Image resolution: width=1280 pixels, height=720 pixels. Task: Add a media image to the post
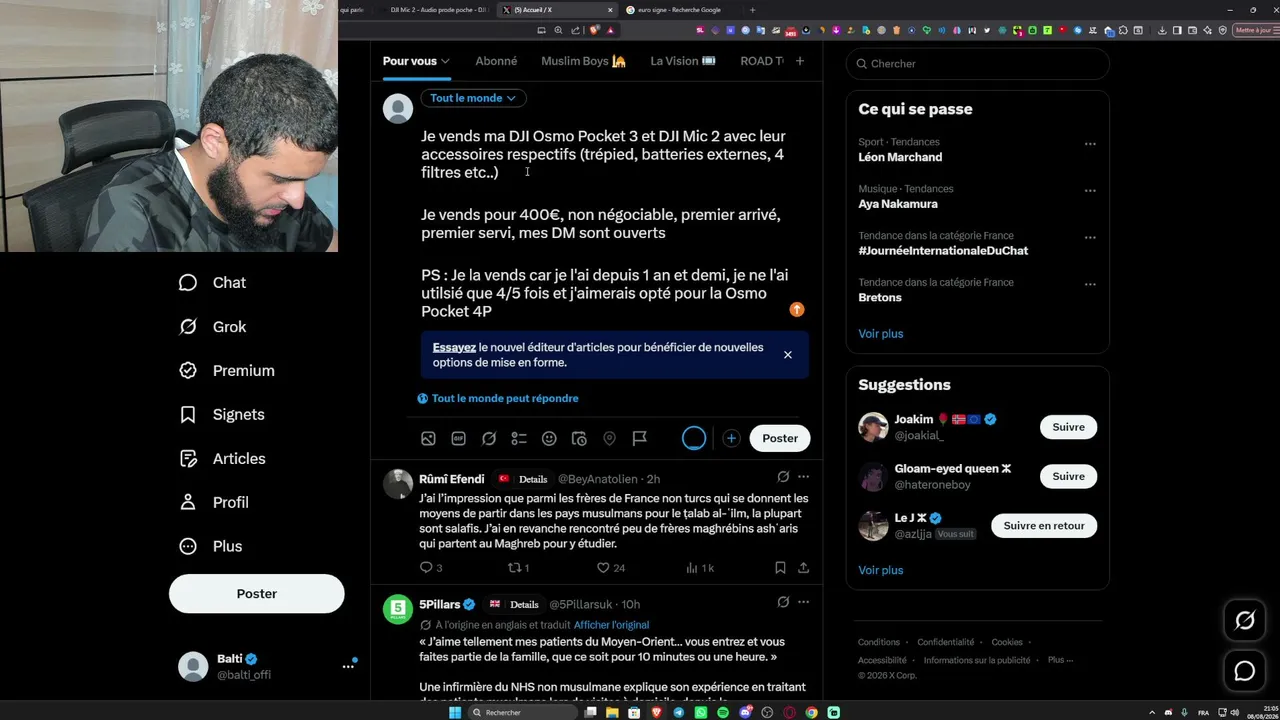pyautogui.click(x=428, y=438)
